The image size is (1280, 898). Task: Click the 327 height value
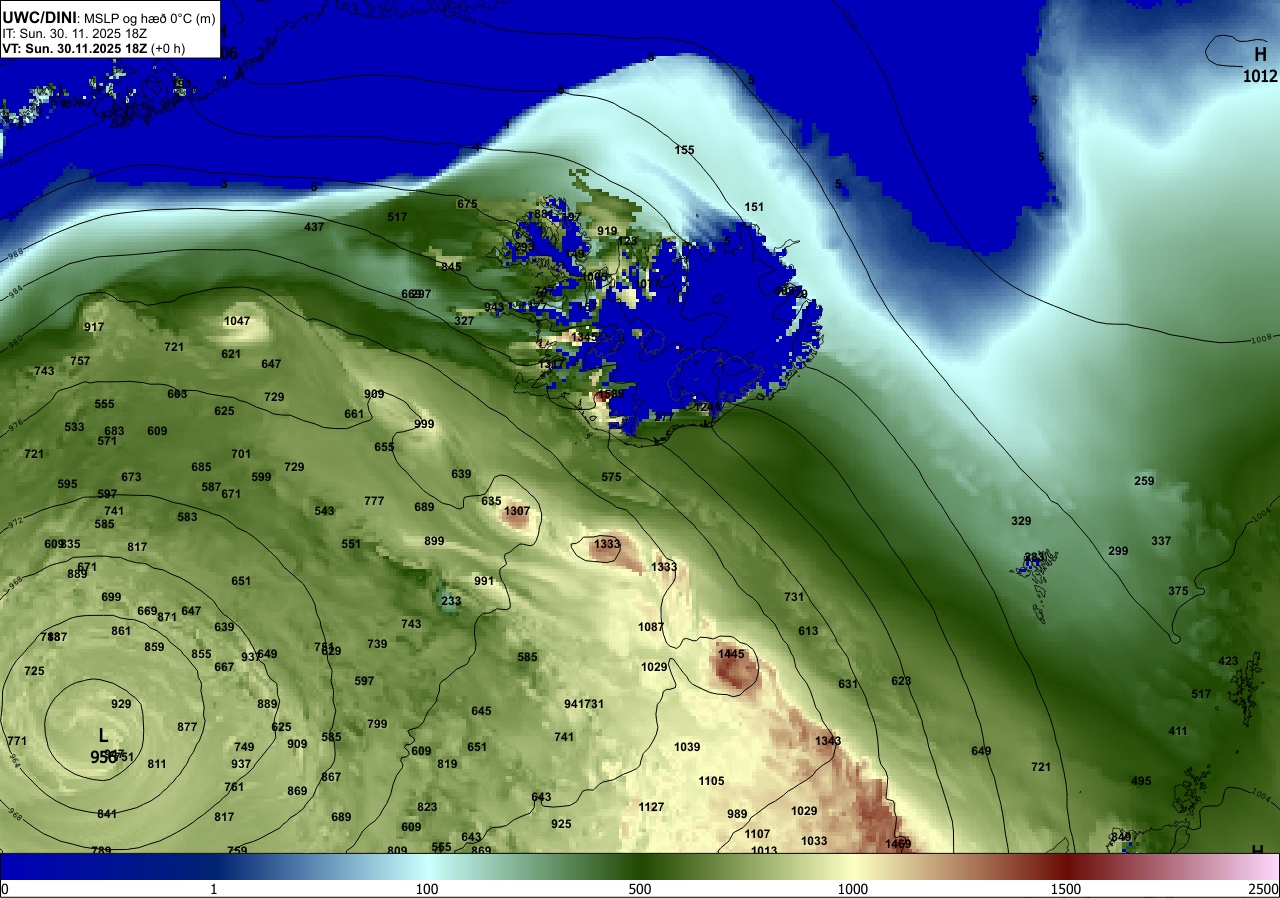click(x=464, y=321)
